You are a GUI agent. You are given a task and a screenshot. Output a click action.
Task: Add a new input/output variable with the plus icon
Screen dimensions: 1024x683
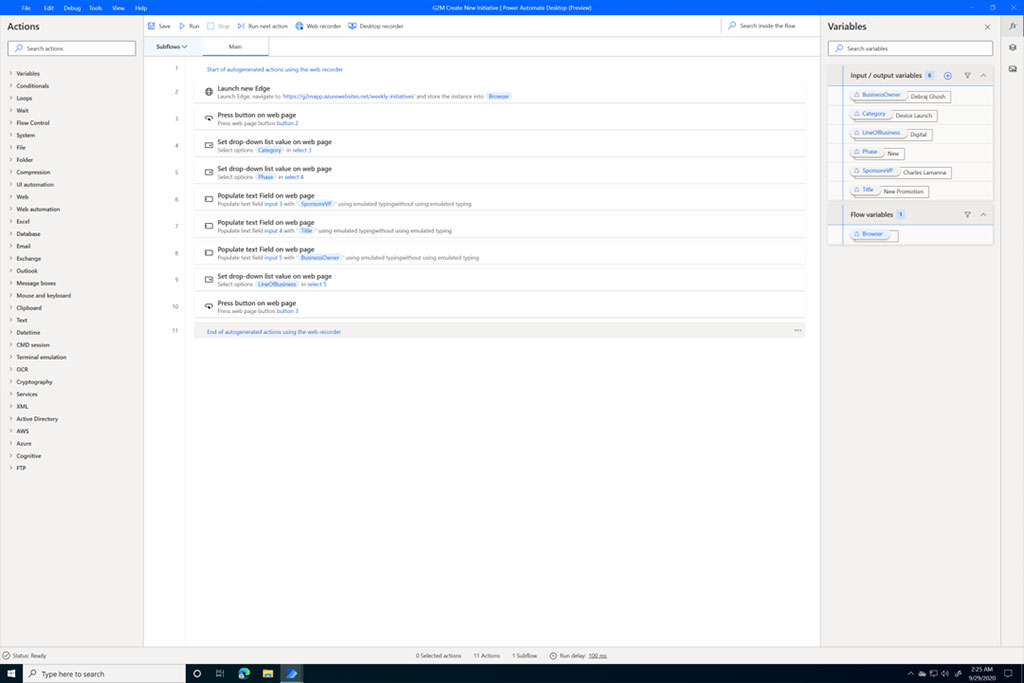[x=947, y=75]
